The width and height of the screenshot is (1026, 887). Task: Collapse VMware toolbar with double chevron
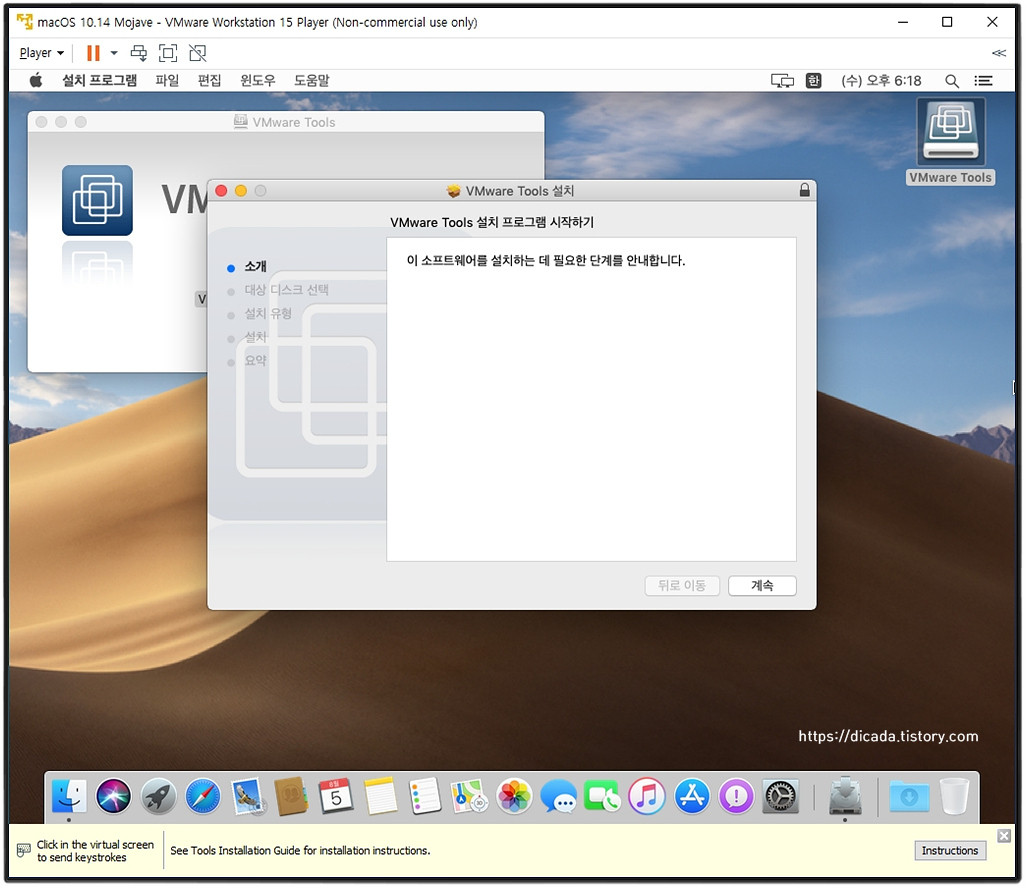(999, 53)
